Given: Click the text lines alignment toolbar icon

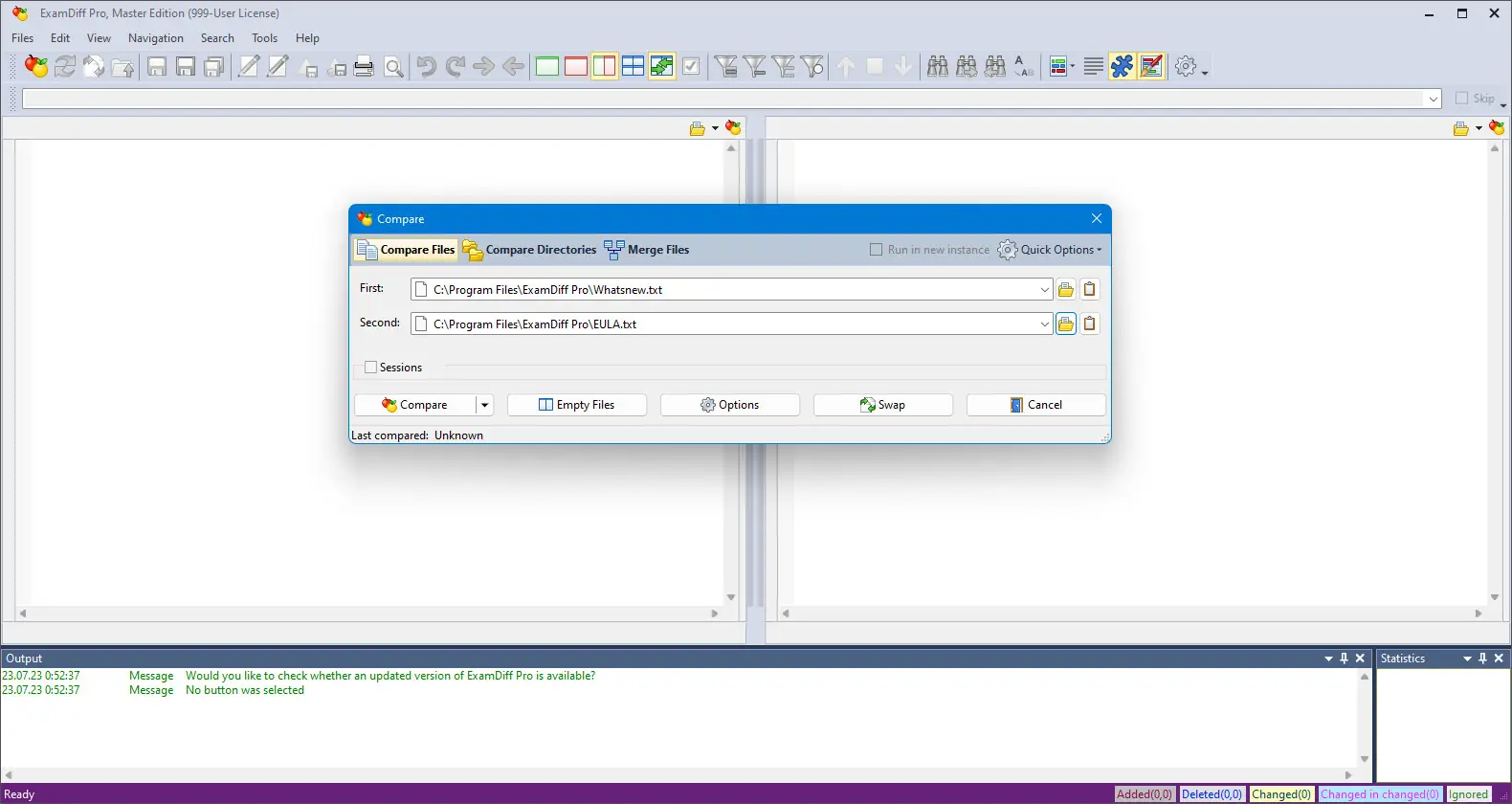Looking at the screenshot, I should click(1094, 66).
